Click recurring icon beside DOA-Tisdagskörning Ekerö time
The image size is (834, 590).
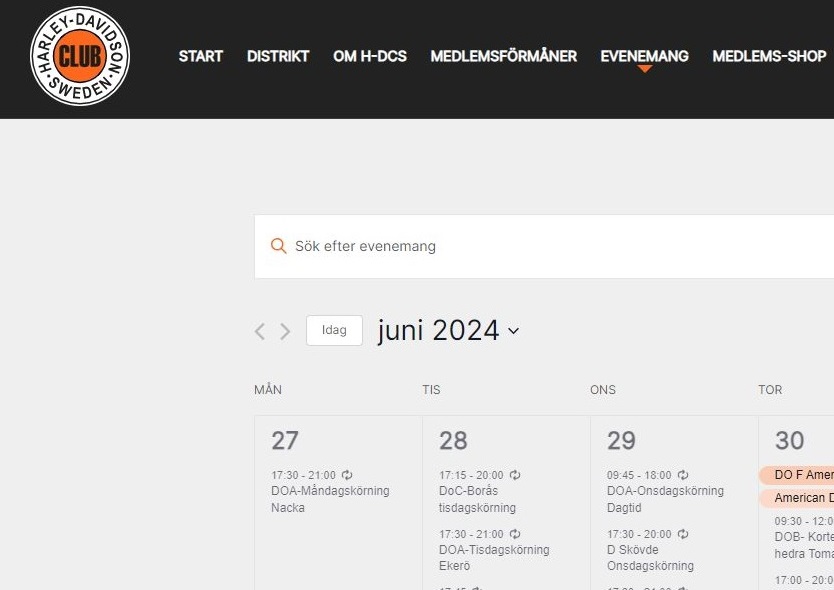tap(515, 534)
